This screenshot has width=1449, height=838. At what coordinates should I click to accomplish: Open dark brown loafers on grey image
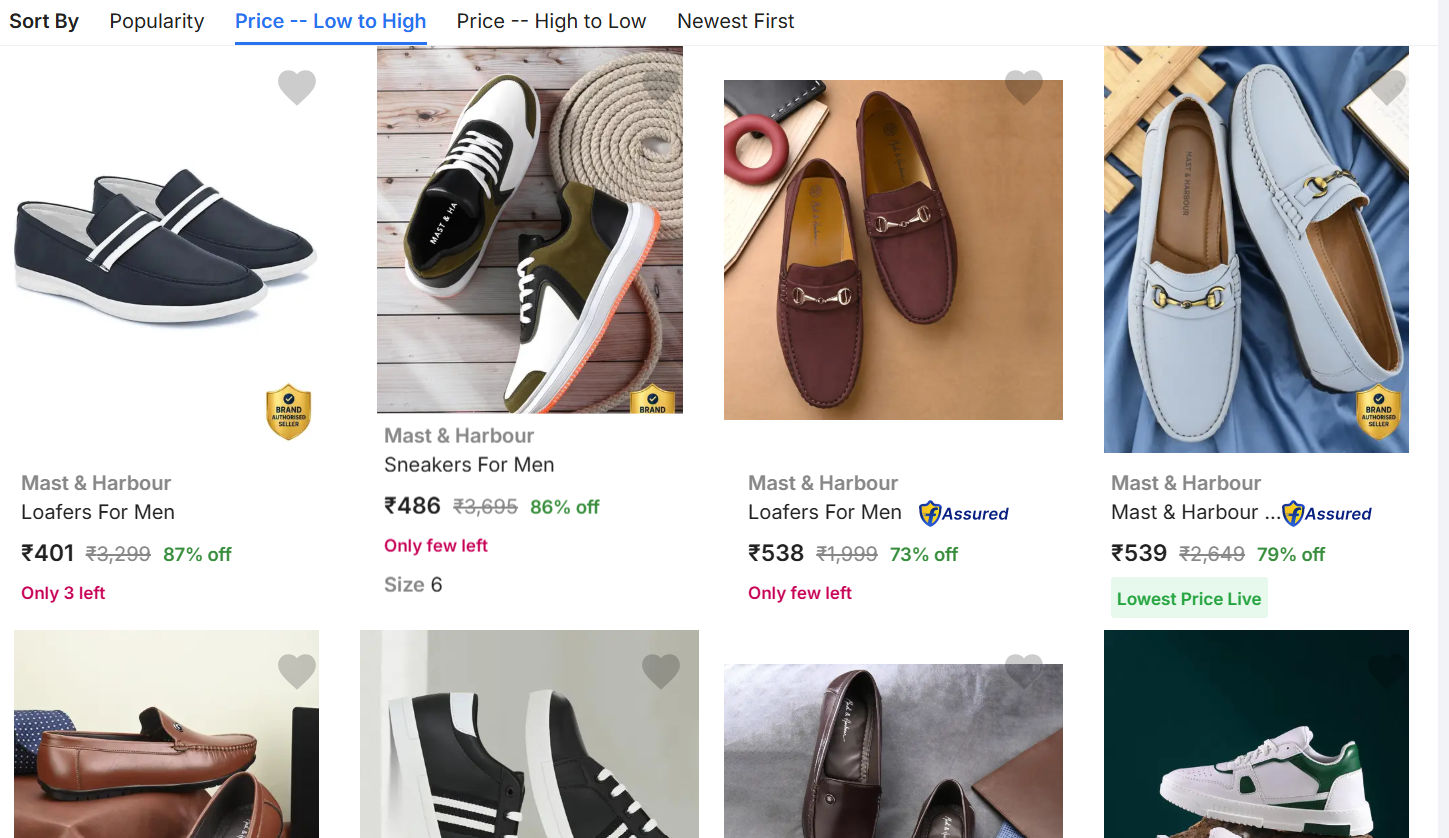[893, 751]
